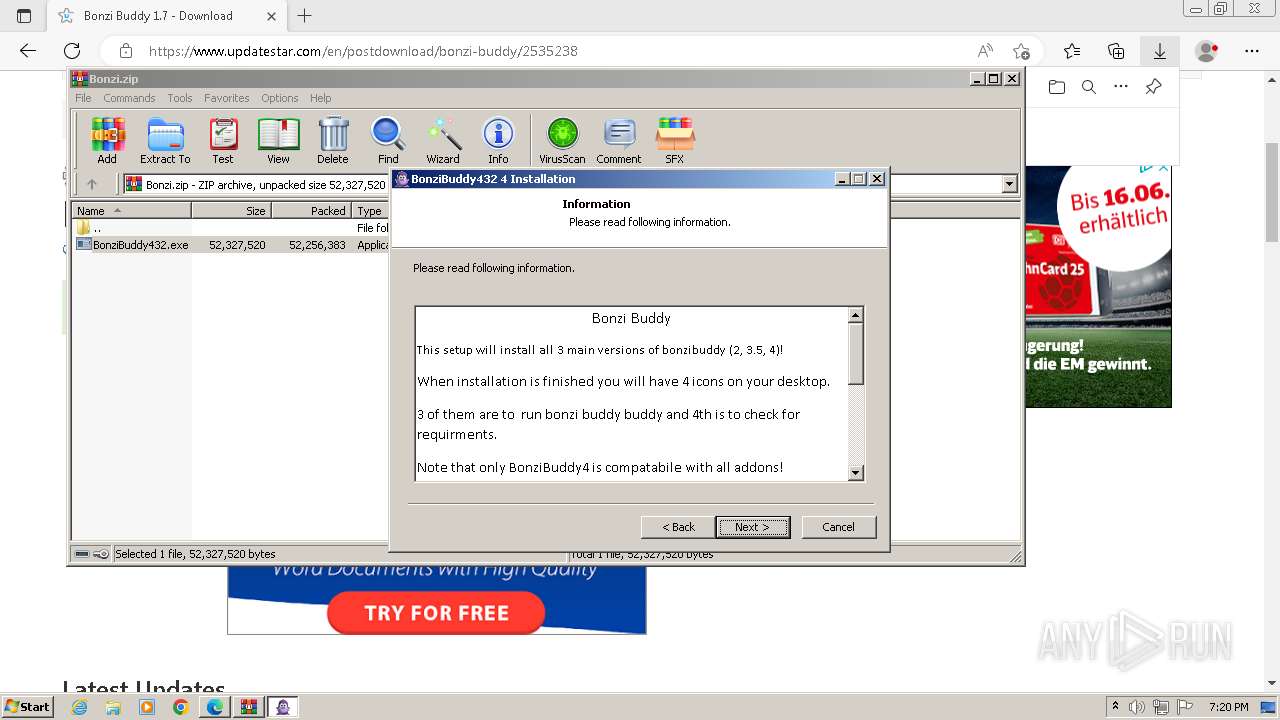The width and height of the screenshot is (1280, 720).
Task: Sort file list by Name column
Action: pyautogui.click(x=132, y=211)
